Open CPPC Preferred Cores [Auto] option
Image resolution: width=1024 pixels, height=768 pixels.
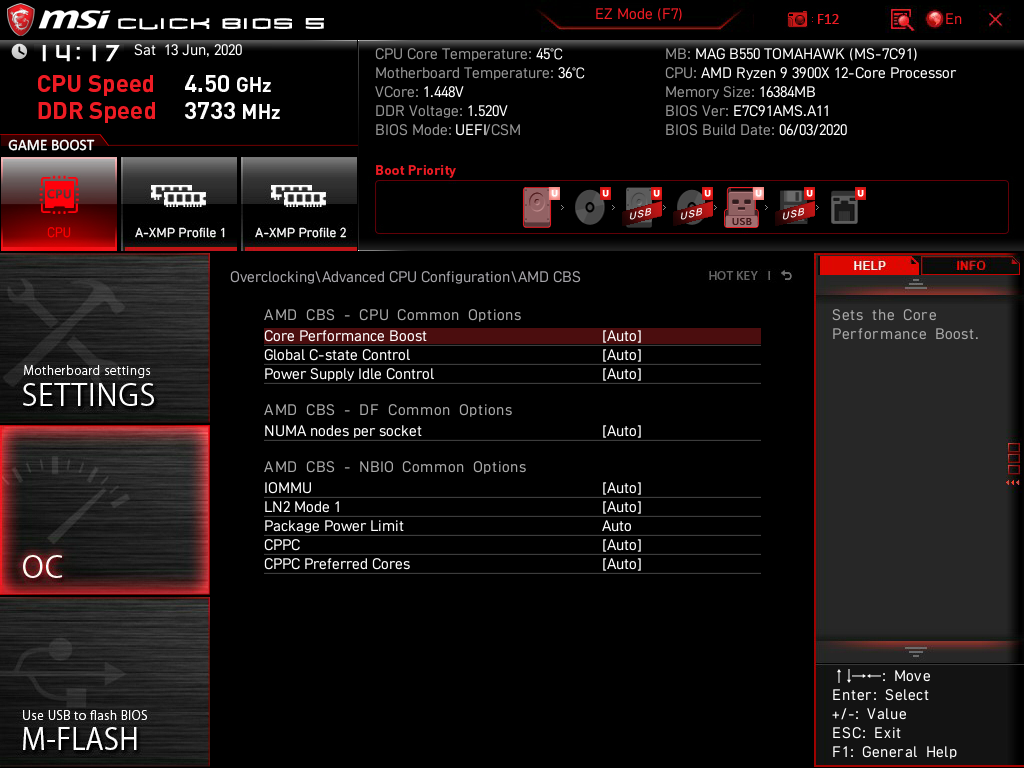click(x=512, y=564)
